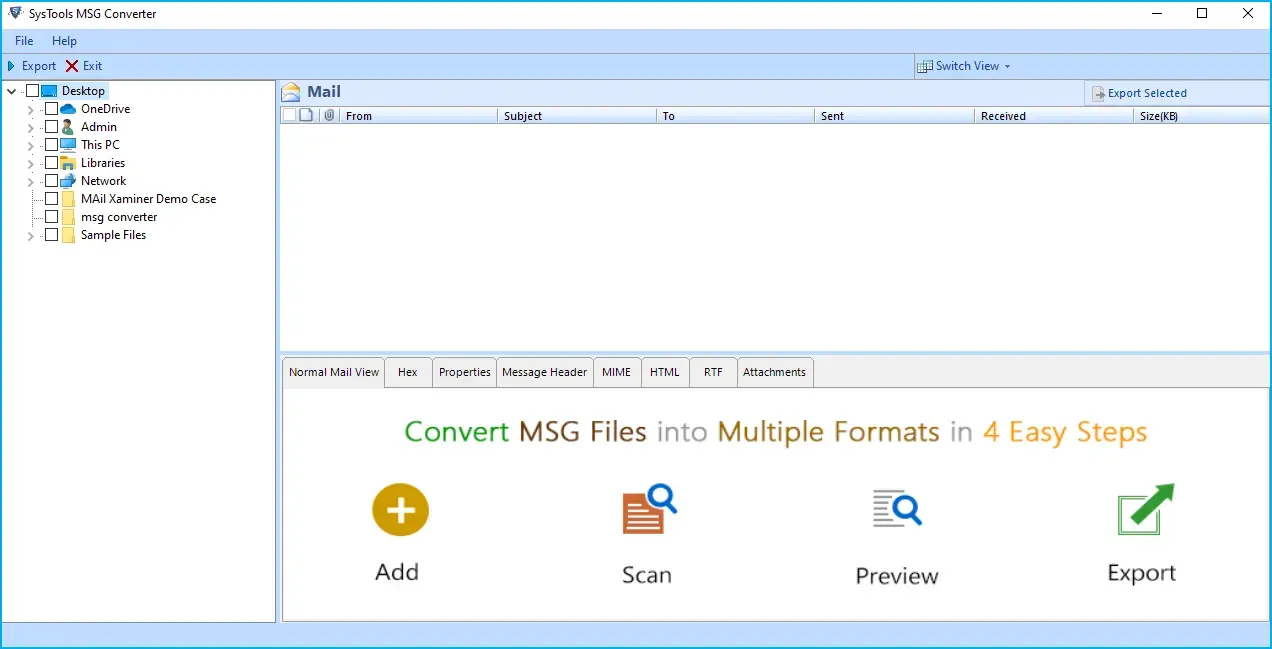Select the Sample Files folder label
1272x649 pixels.
tap(113, 235)
